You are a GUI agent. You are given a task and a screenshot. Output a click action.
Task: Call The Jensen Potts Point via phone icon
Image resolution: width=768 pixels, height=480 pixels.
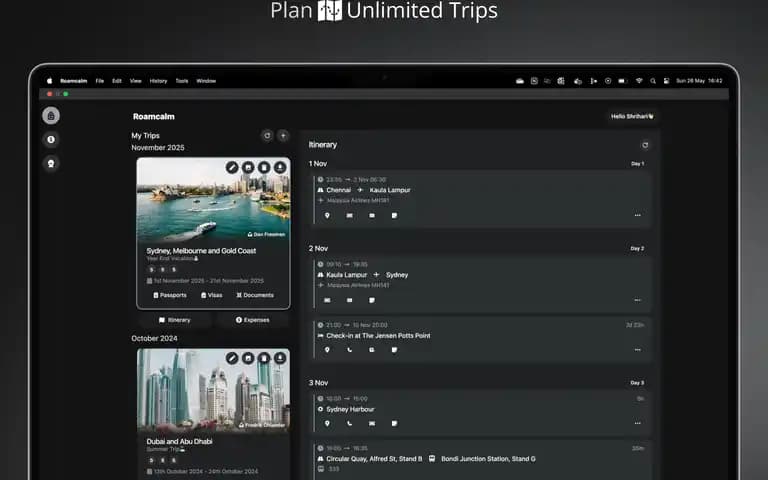click(350, 350)
